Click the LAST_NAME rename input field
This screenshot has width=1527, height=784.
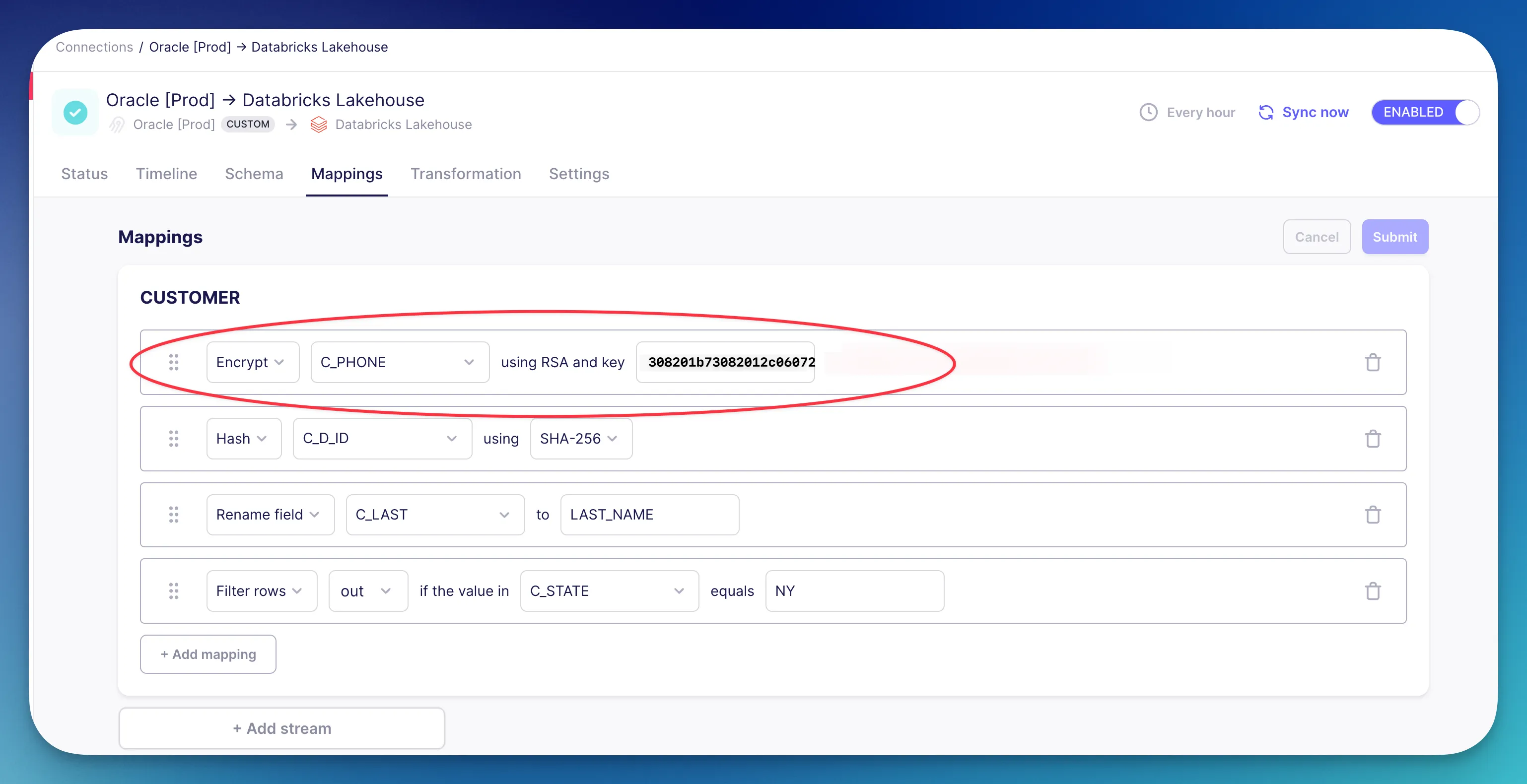point(649,515)
